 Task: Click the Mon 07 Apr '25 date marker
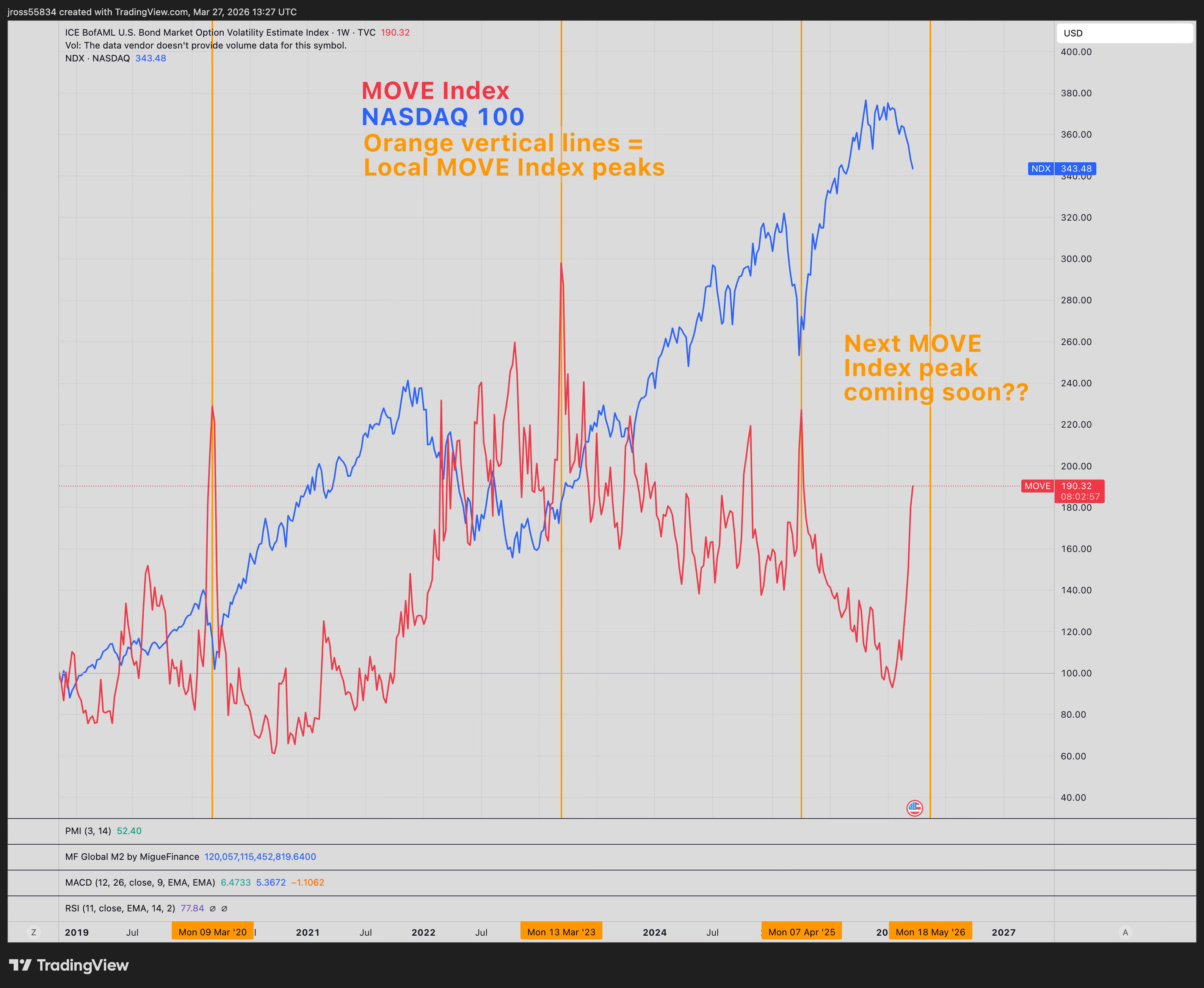pyautogui.click(x=802, y=932)
